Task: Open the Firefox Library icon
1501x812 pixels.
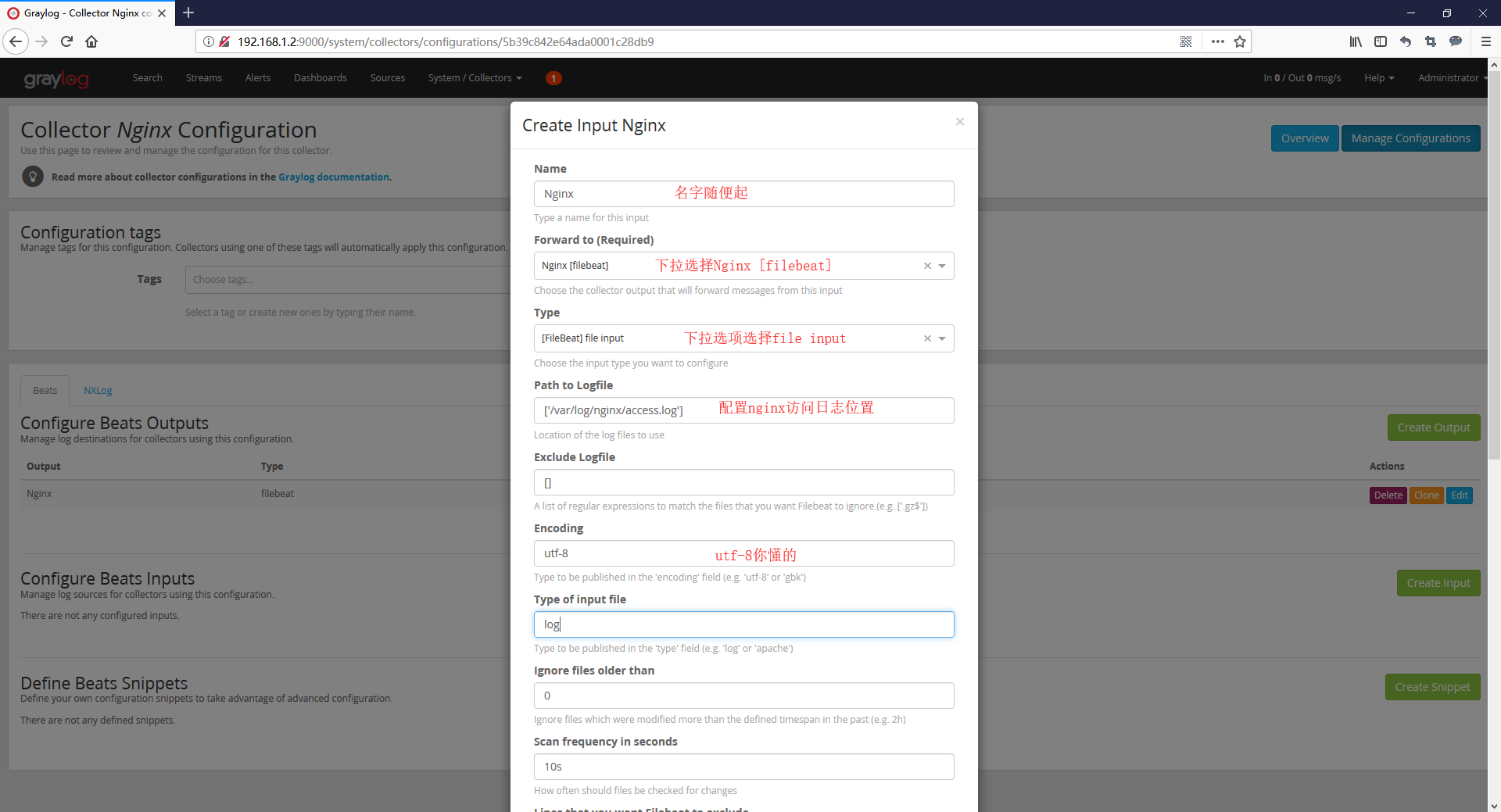Action: click(1356, 41)
